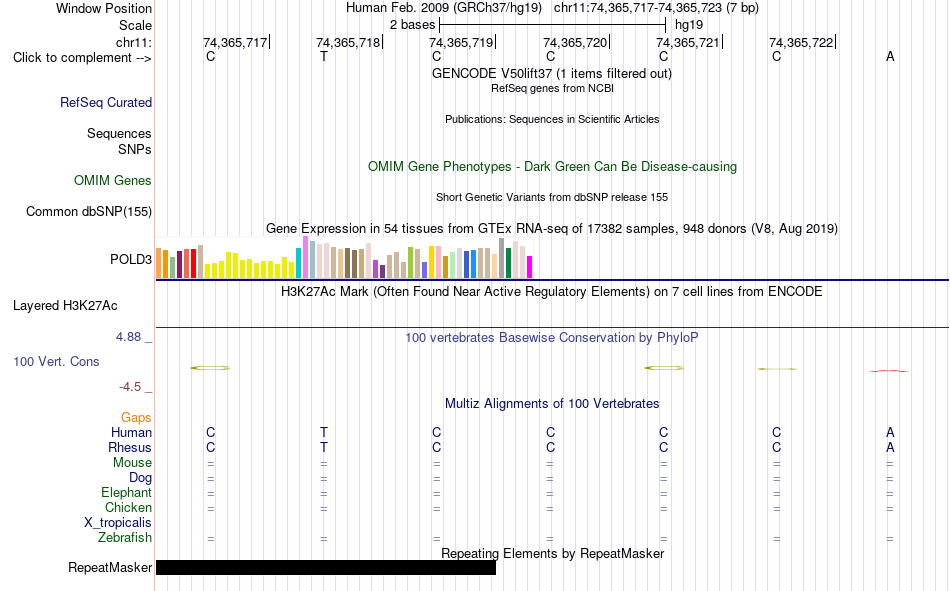Viewport: 950px width, 591px height.
Task: Select the Common dbSNP(155) track label
Action: pyautogui.click(x=88, y=212)
